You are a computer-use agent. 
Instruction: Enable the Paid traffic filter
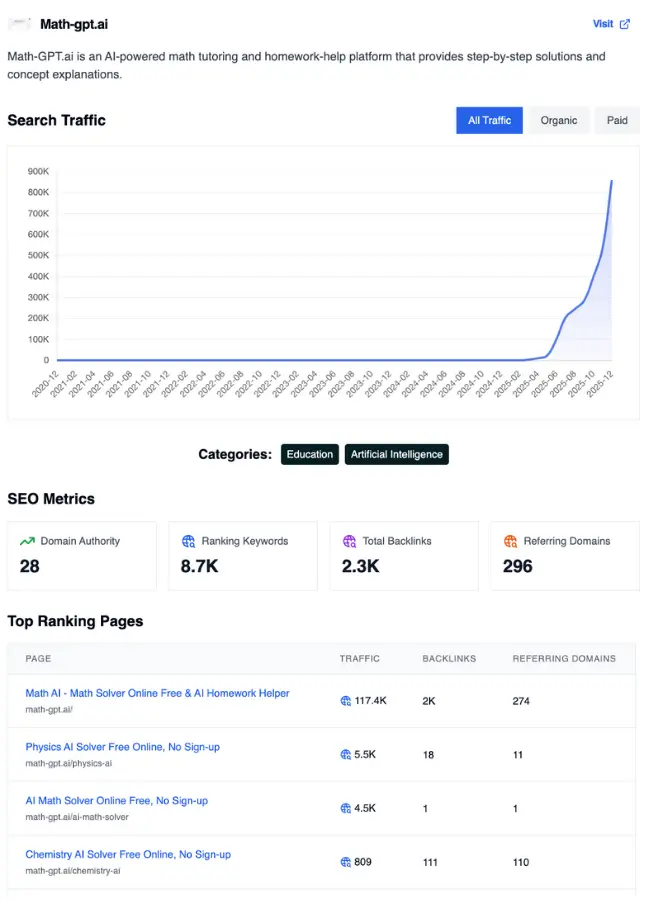point(617,120)
